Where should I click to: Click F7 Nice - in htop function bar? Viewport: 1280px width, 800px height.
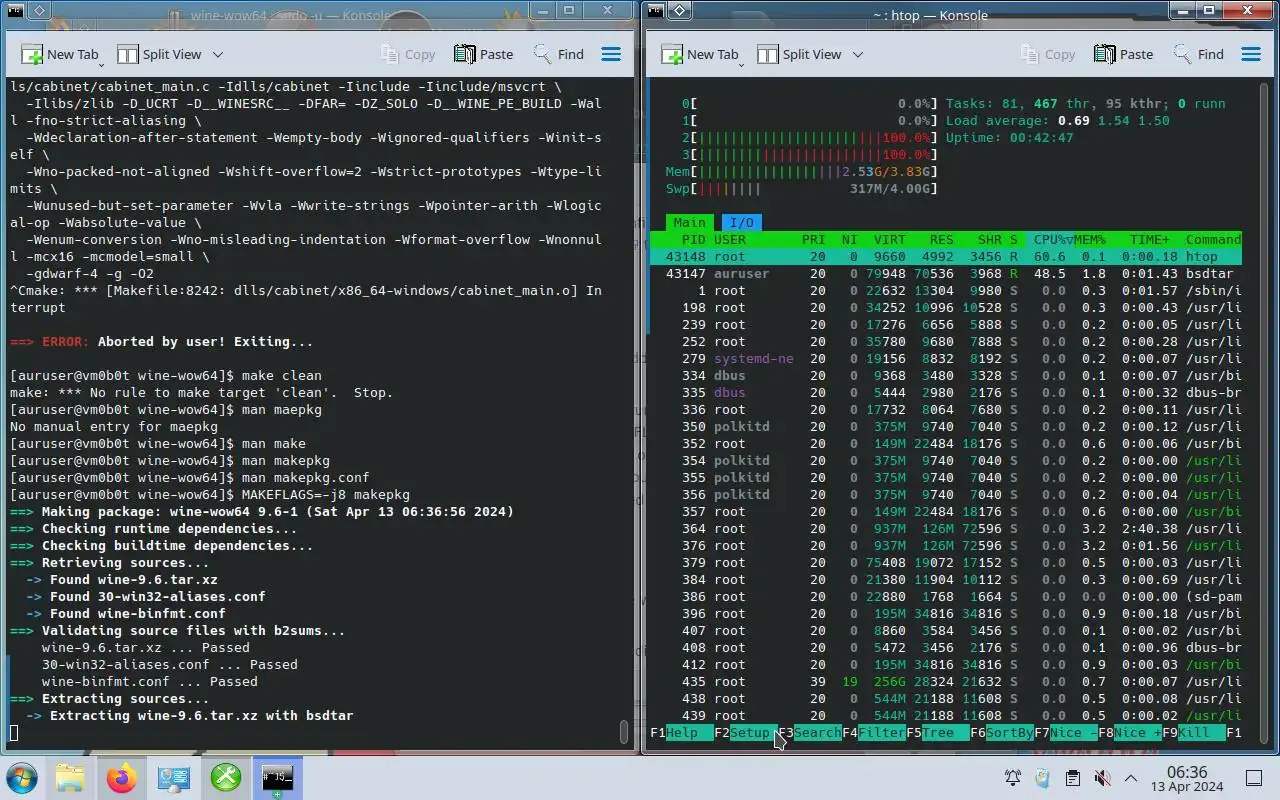1066,733
